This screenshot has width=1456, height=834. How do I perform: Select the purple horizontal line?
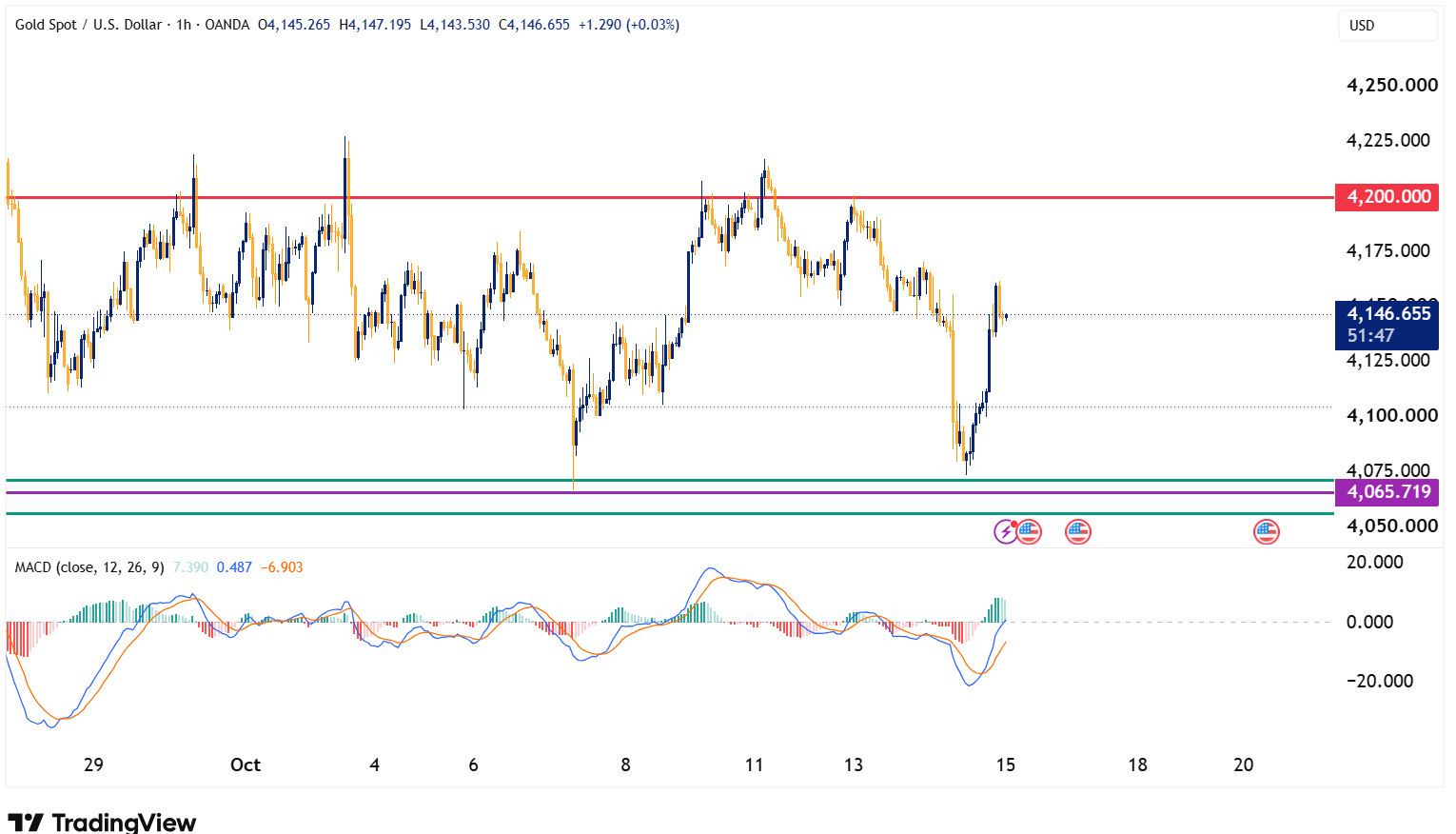[x=670, y=492]
